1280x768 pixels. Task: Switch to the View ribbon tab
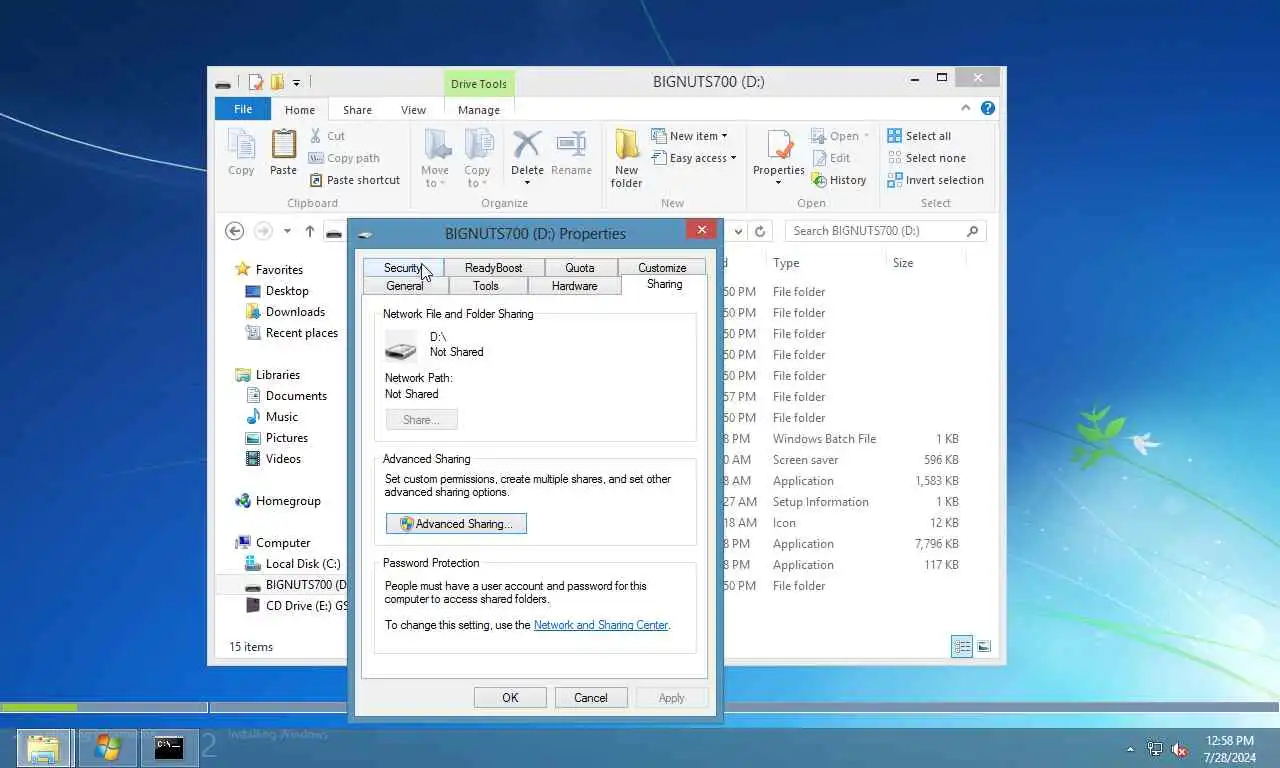click(x=413, y=110)
